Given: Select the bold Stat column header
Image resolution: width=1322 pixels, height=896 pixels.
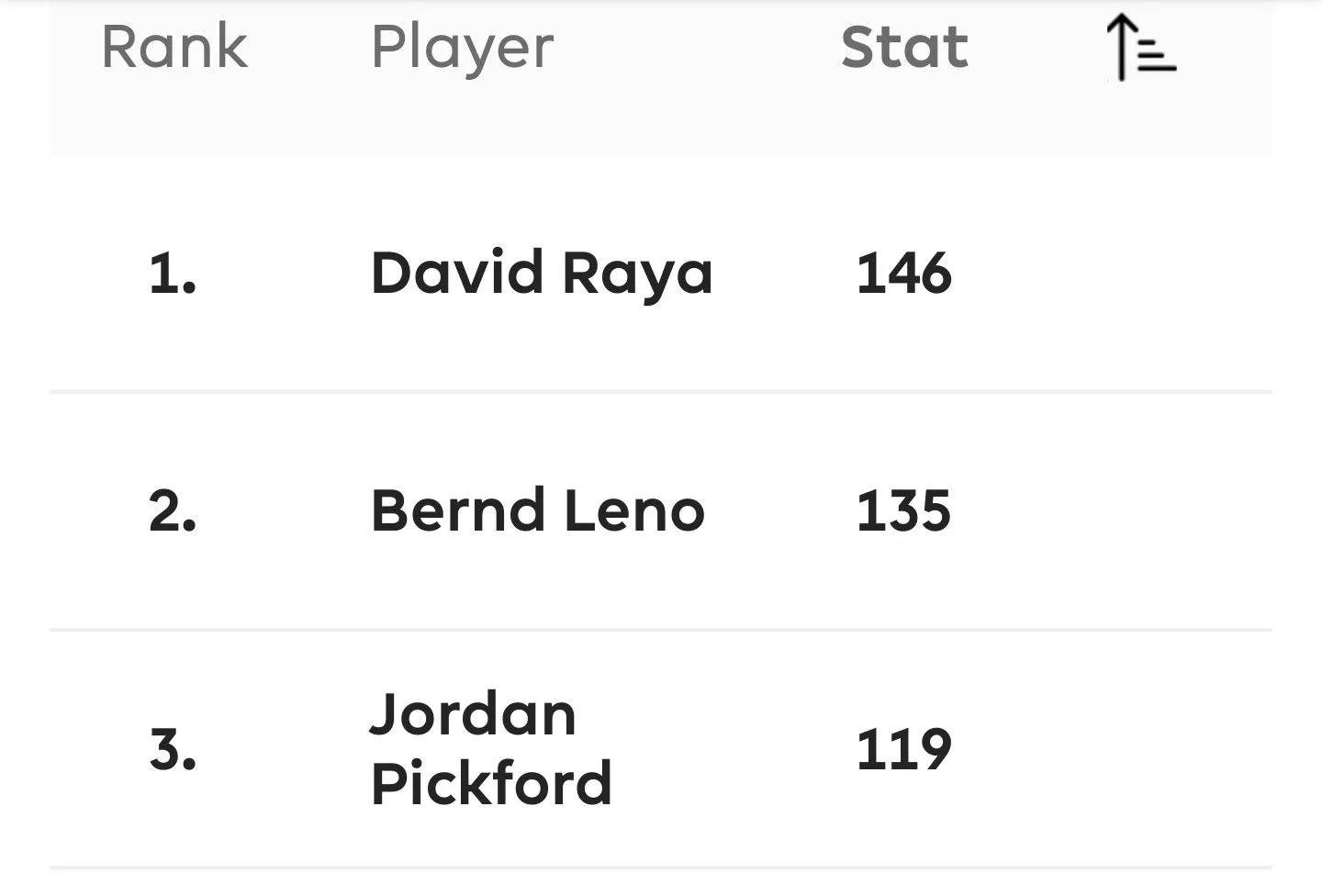Looking at the screenshot, I should 904,47.
